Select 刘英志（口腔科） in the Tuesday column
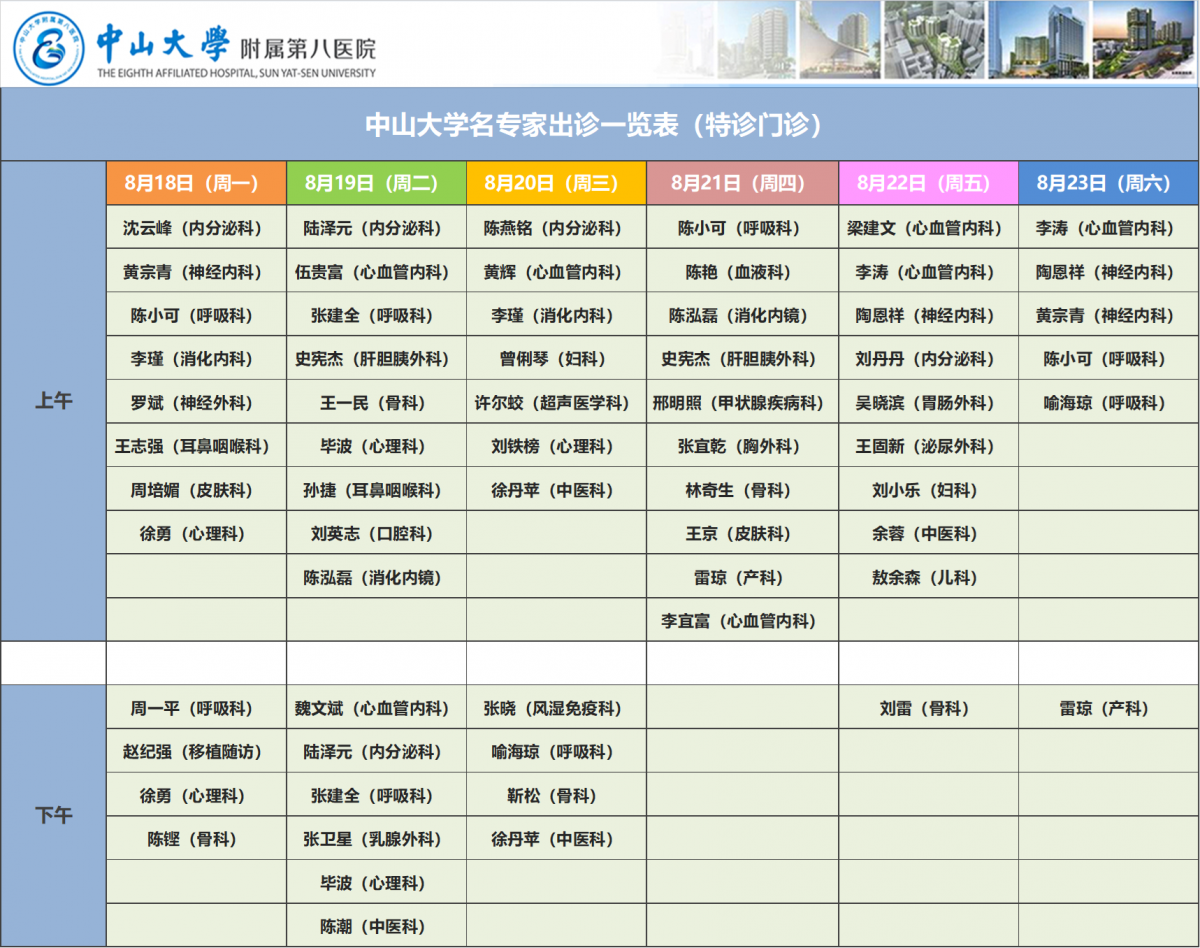The height and width of the screenshot is (948, 1200). tap(376, 534)
